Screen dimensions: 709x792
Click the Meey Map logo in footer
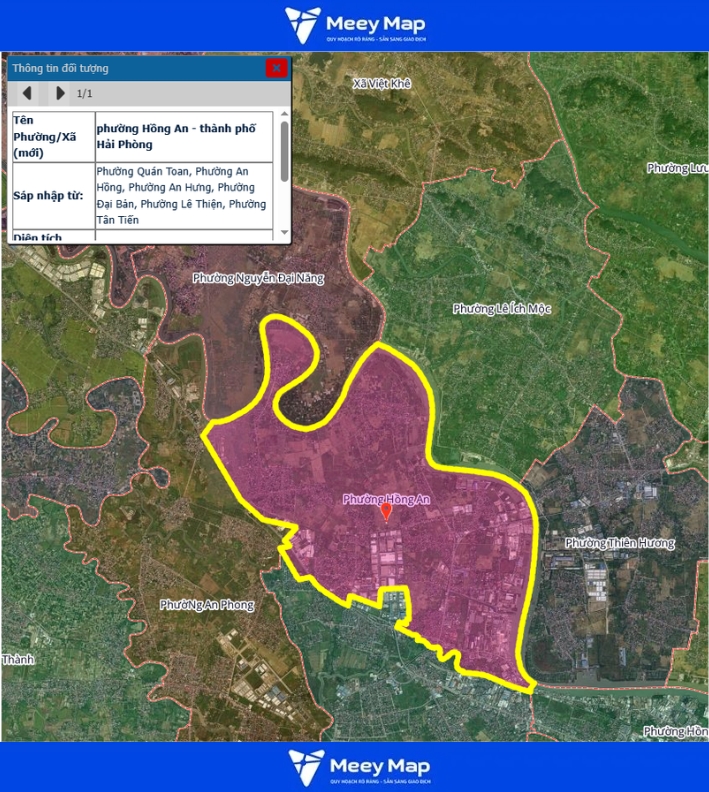[x=357, y=767]
